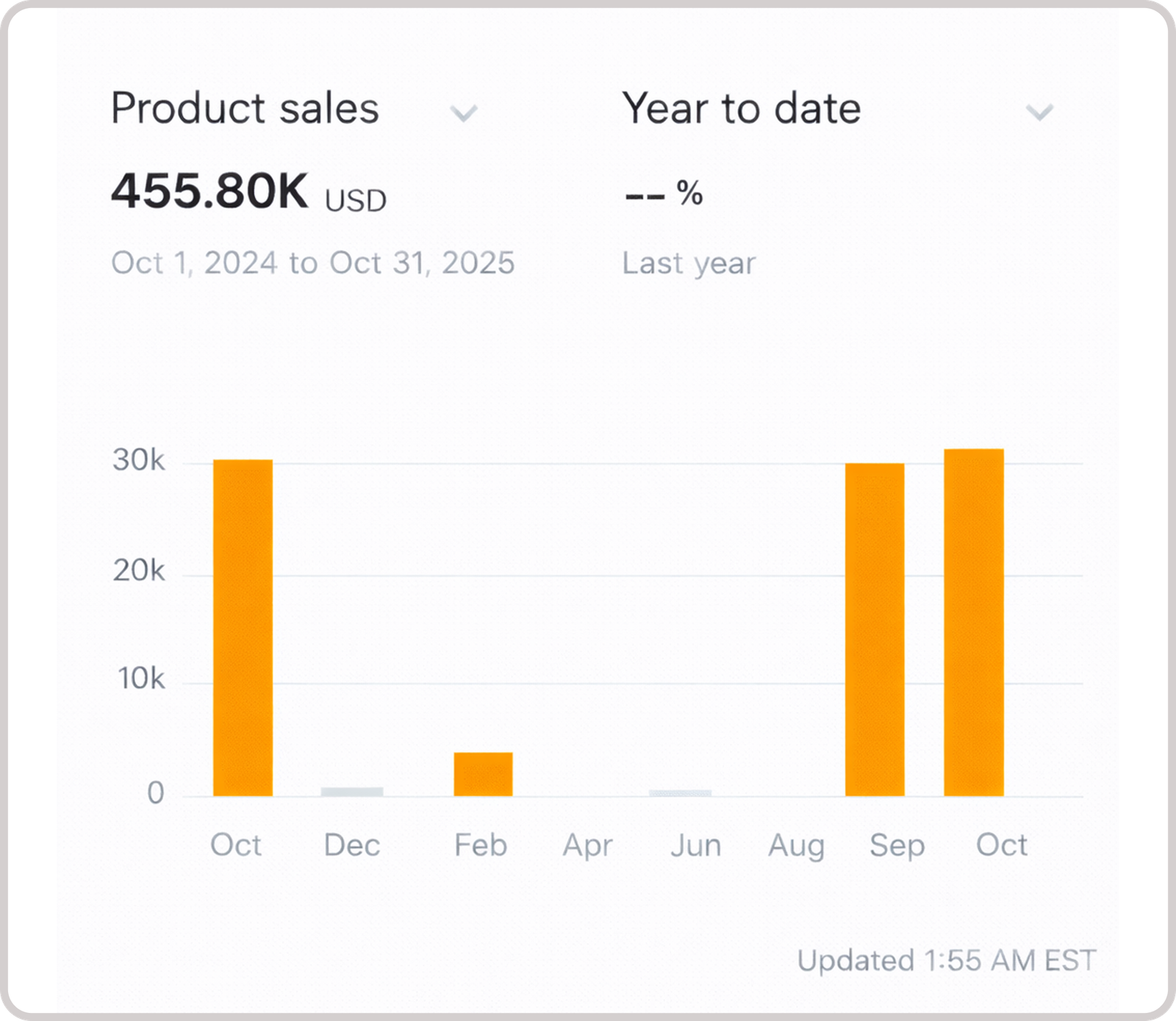Viewport: 1176px width, 1021px height.
Task: Click the Aug x-axis label
Action: pos(796,845)
